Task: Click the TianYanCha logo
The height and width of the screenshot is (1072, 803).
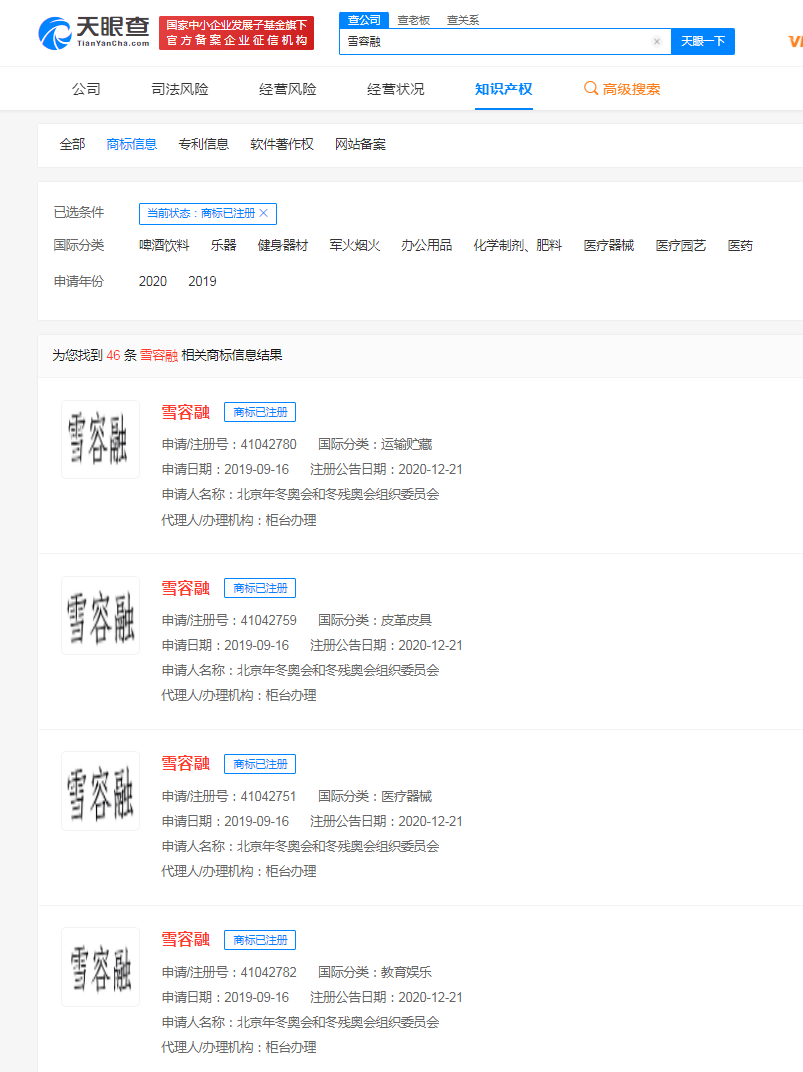Action: click(x=94, y=33)
